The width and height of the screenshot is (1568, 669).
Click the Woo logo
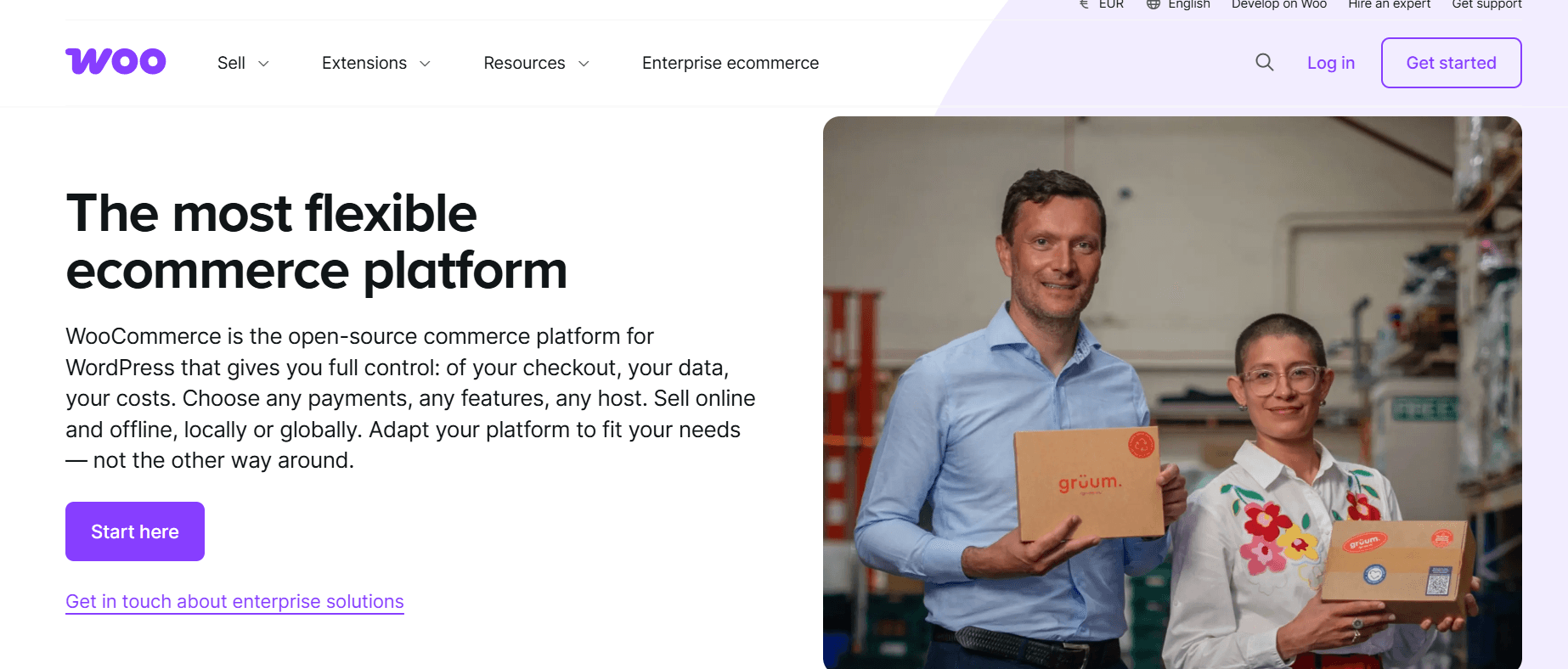click(116, 62)
